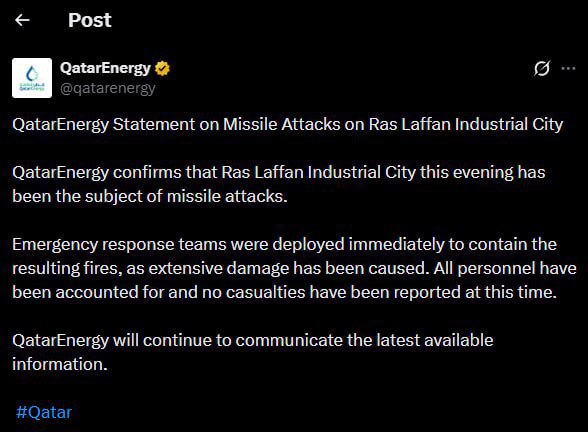This screenshot has height=432, width=588.
Task: Click the line starting 'Emergency response teams'
Action: tap(284, 244)
